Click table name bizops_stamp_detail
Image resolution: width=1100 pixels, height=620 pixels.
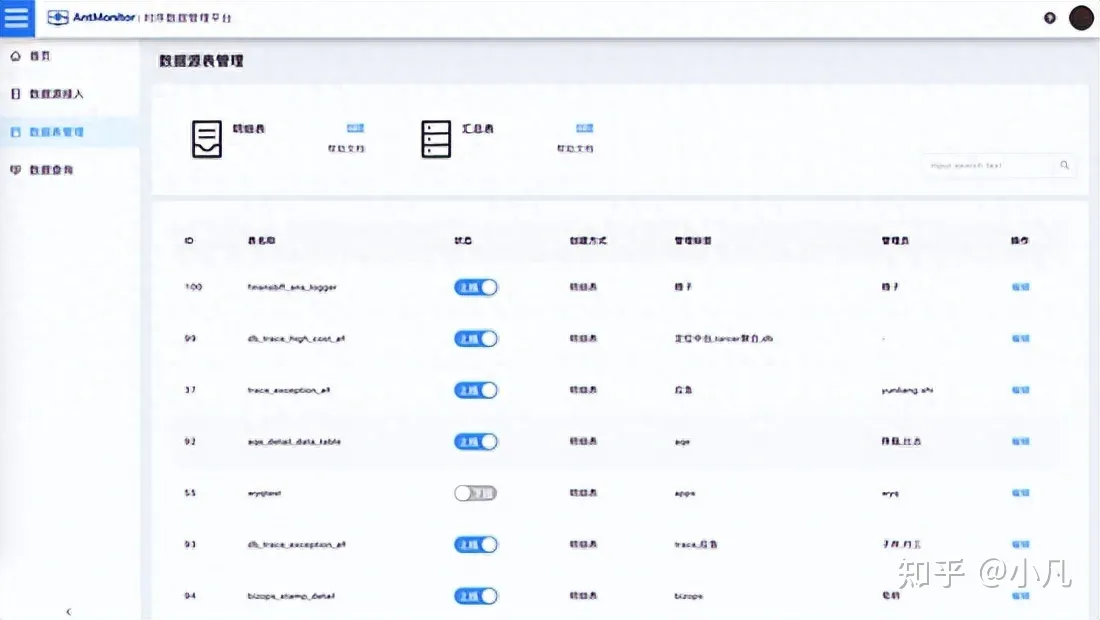coord(291,596)
